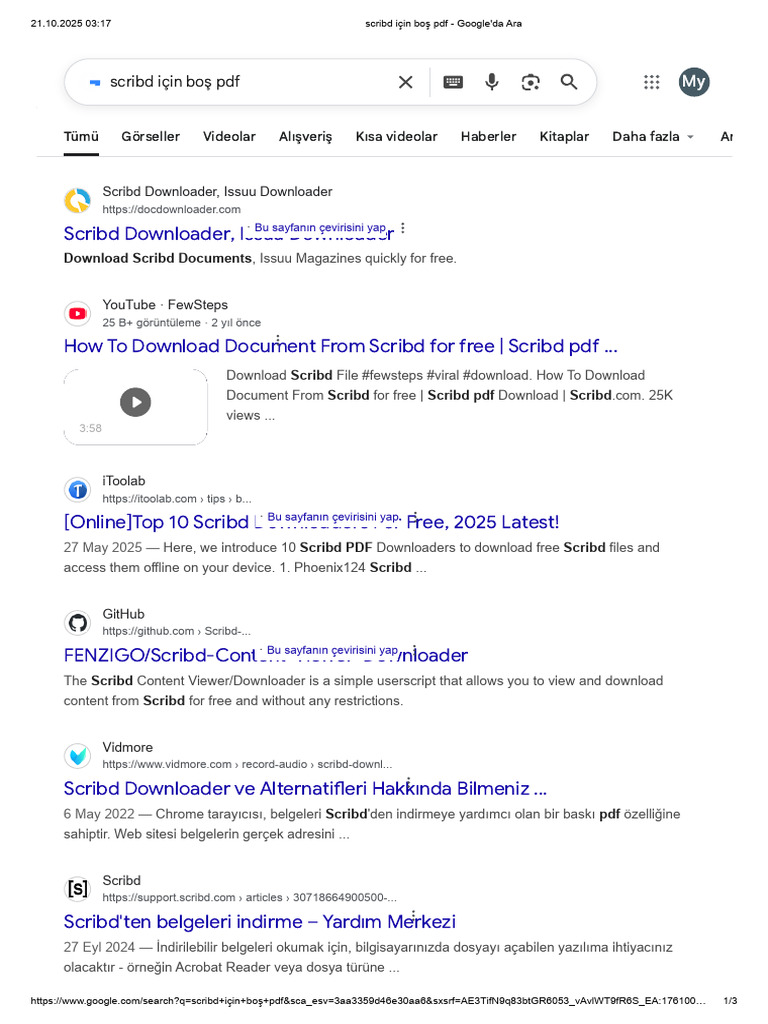Open Scribd Downloader ve Alternatifleri link
This screenshot has width=768, height=1024.
coord(305,789)
